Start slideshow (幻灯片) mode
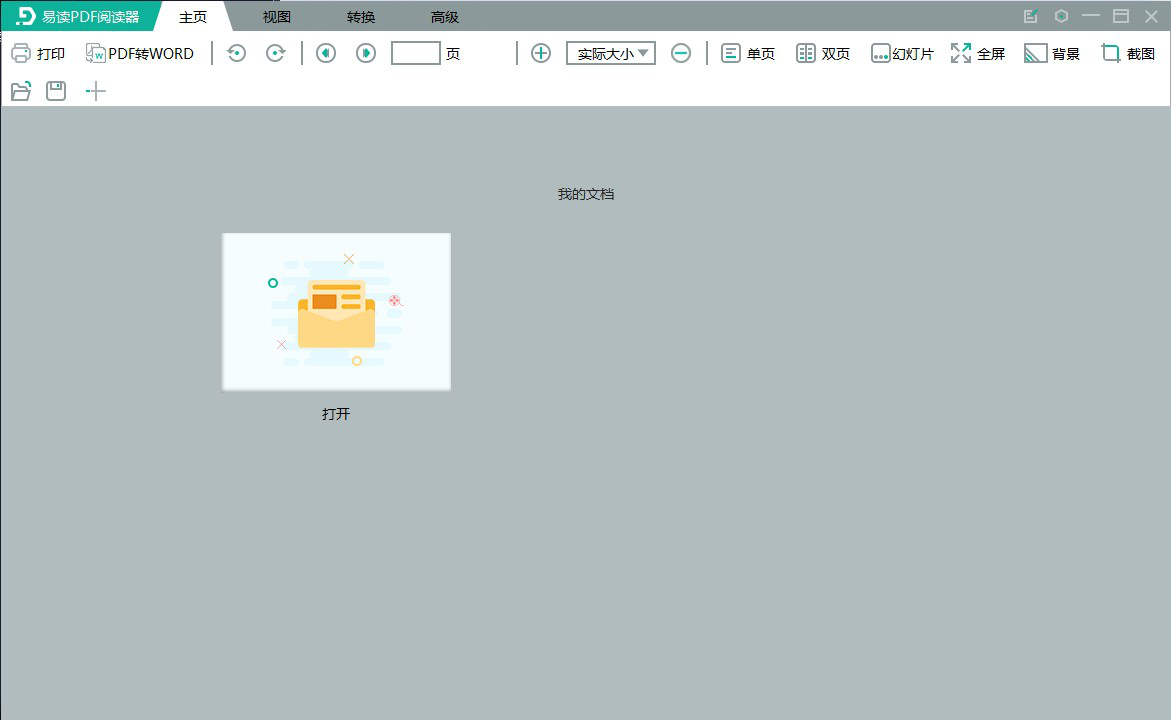This screenshot has width=1171, height=720. tap(901, 53)
